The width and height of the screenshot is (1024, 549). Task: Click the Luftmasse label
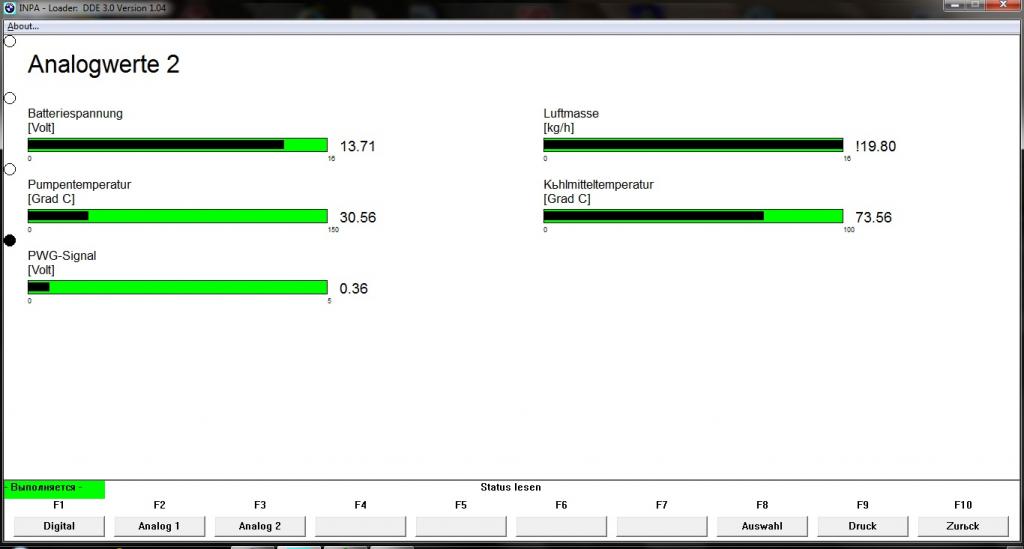[x=571, y=114]
